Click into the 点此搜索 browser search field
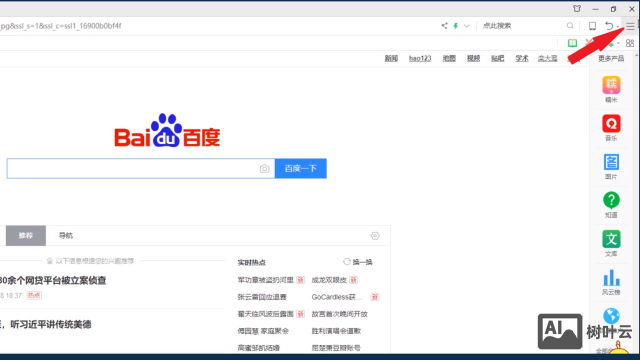 pos(522,26)
